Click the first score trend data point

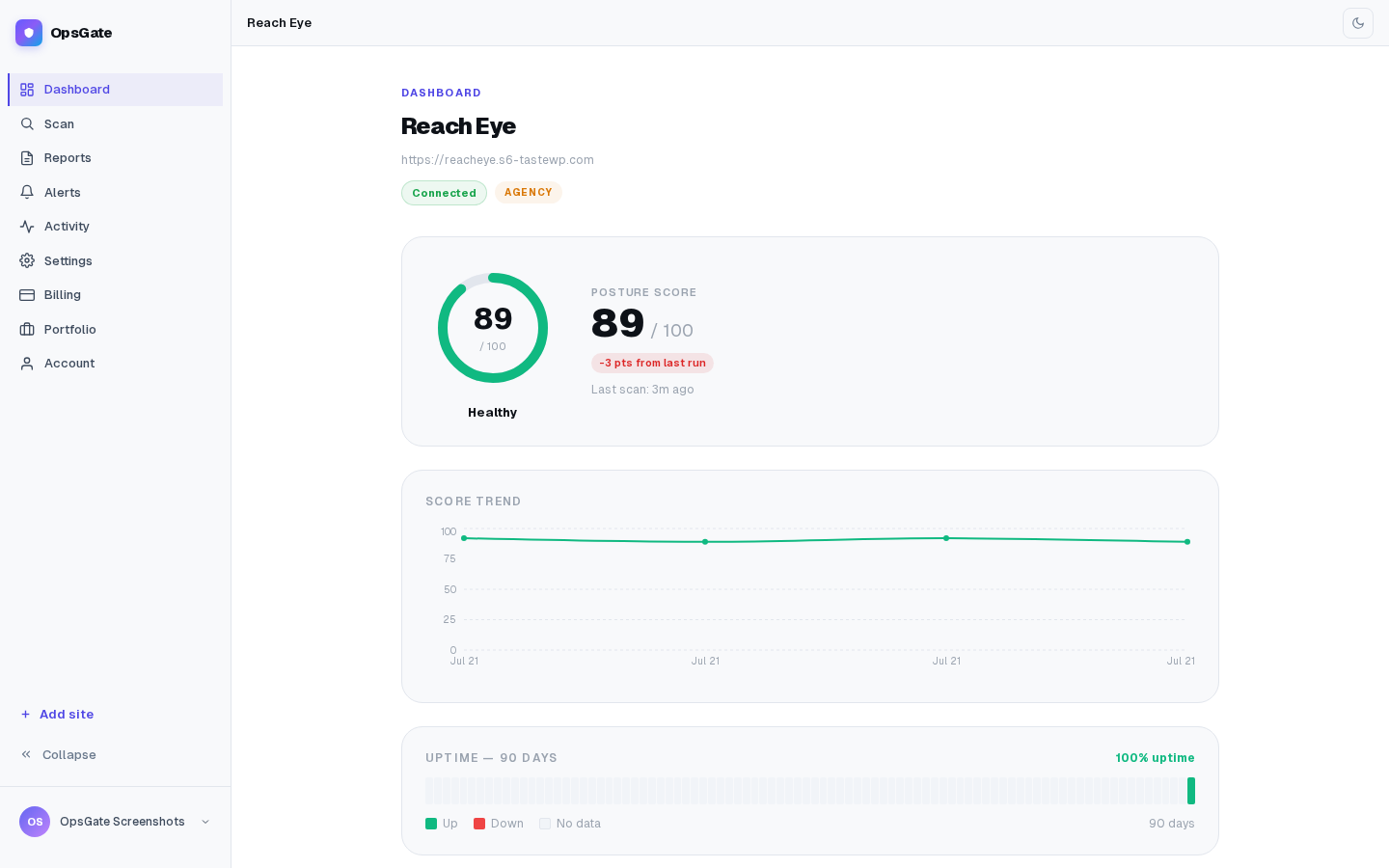pyautogui.click(x=464, y=538)
